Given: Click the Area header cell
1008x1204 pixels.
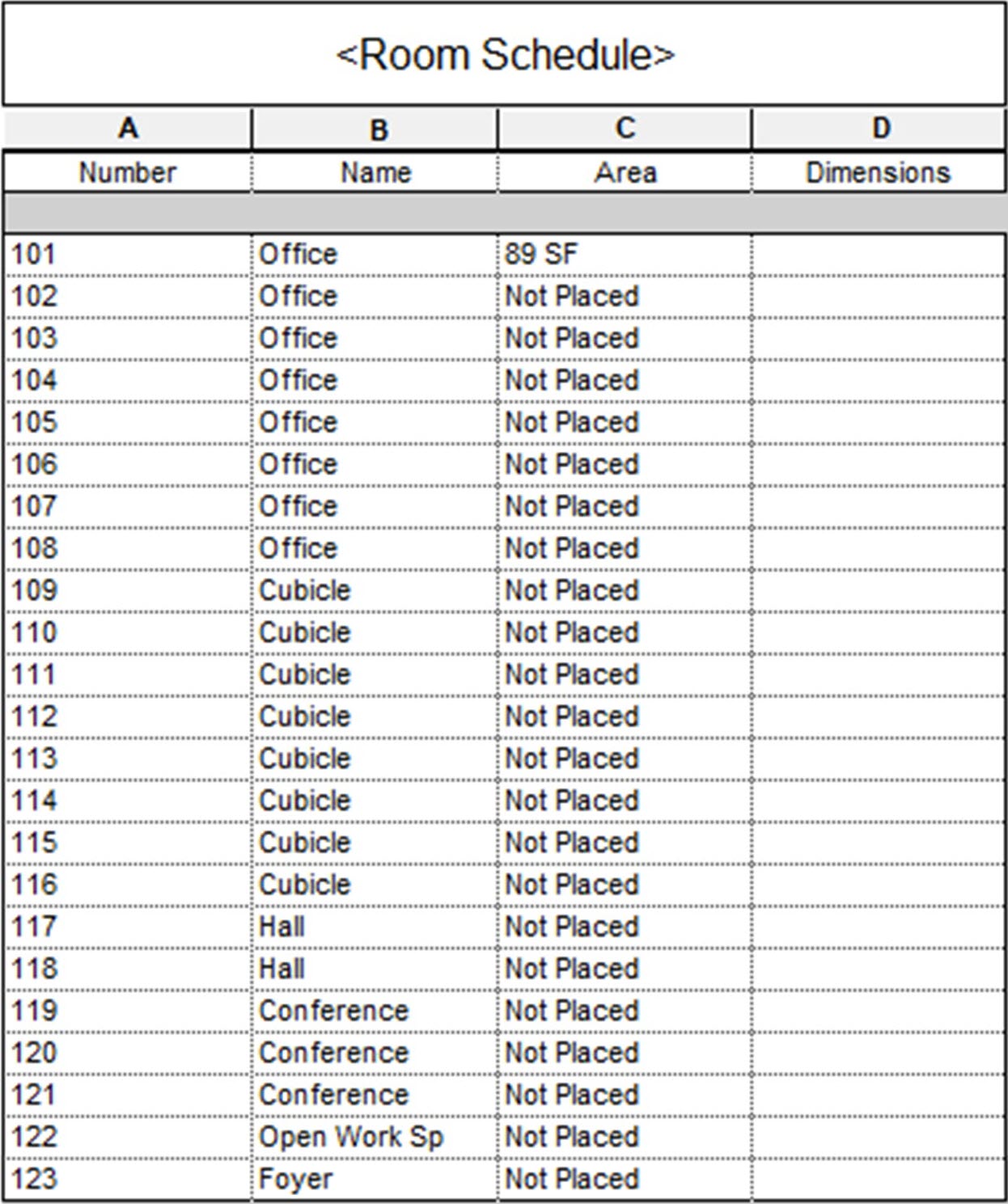Looking at the screenshot, I should tap(625, 172).
